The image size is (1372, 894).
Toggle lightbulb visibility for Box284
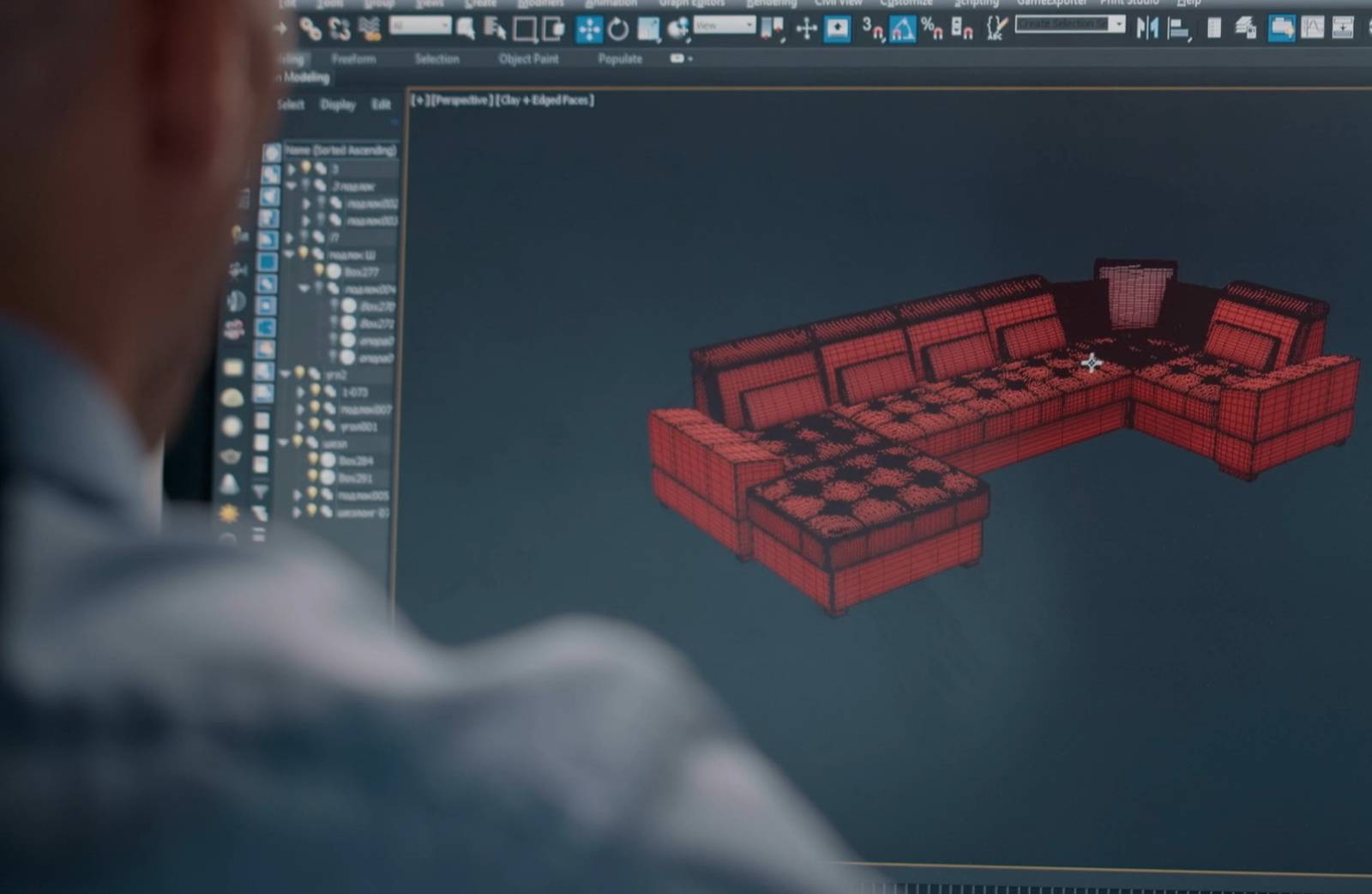[x=313, y=459]
